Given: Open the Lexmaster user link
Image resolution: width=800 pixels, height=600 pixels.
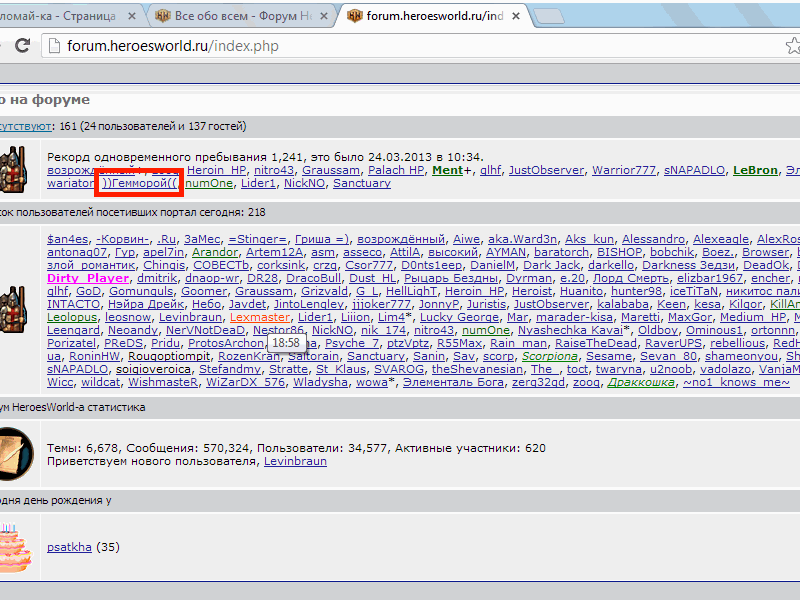Looking at the screenshot, I should 260,317.
